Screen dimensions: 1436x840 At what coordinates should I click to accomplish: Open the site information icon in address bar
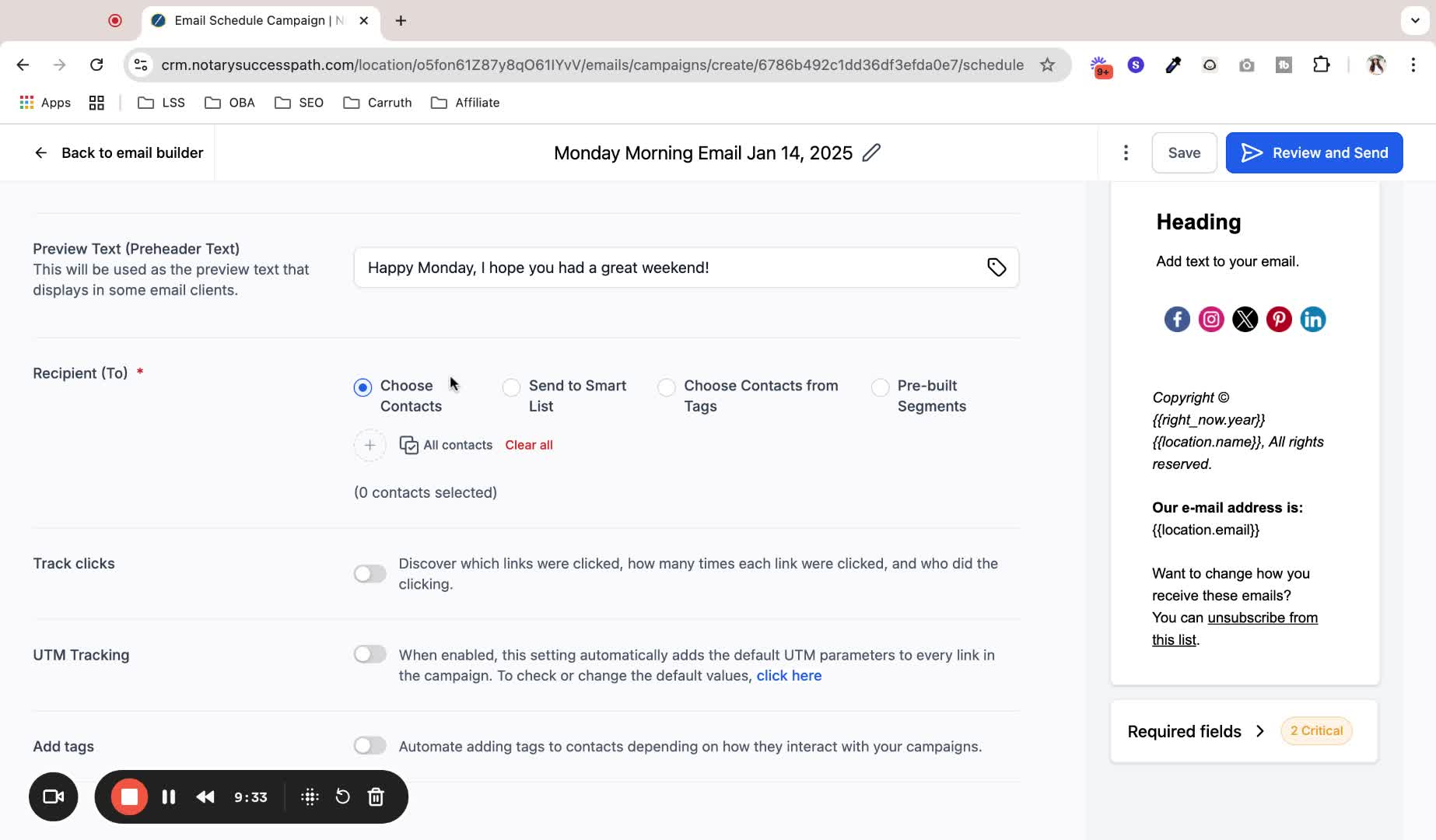click(x=141, y=65)
